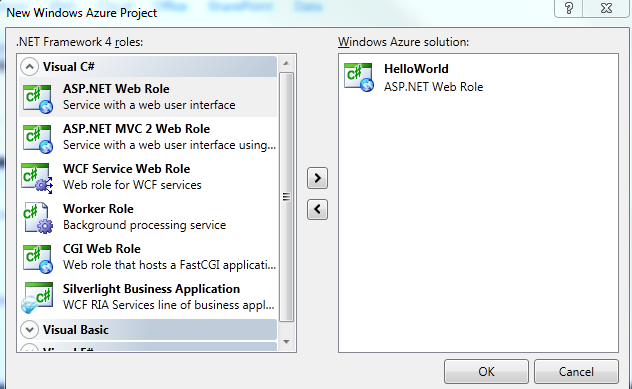Click the WCF Service Web Role gear icon
632x389 pixels.
pos(37,179)
